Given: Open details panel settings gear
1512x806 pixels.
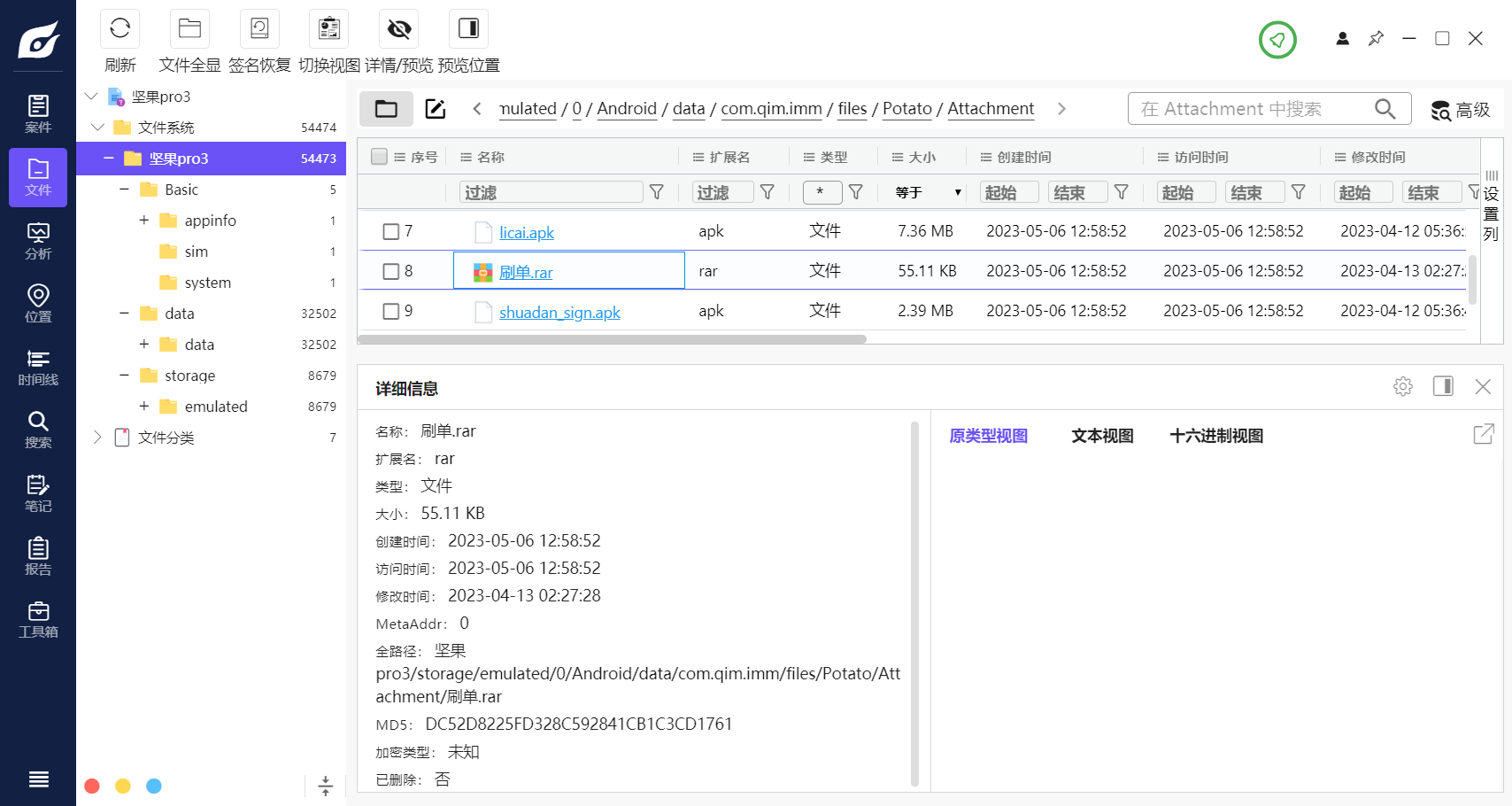Looking at the screenshot, I should (x=1403, y=386).
